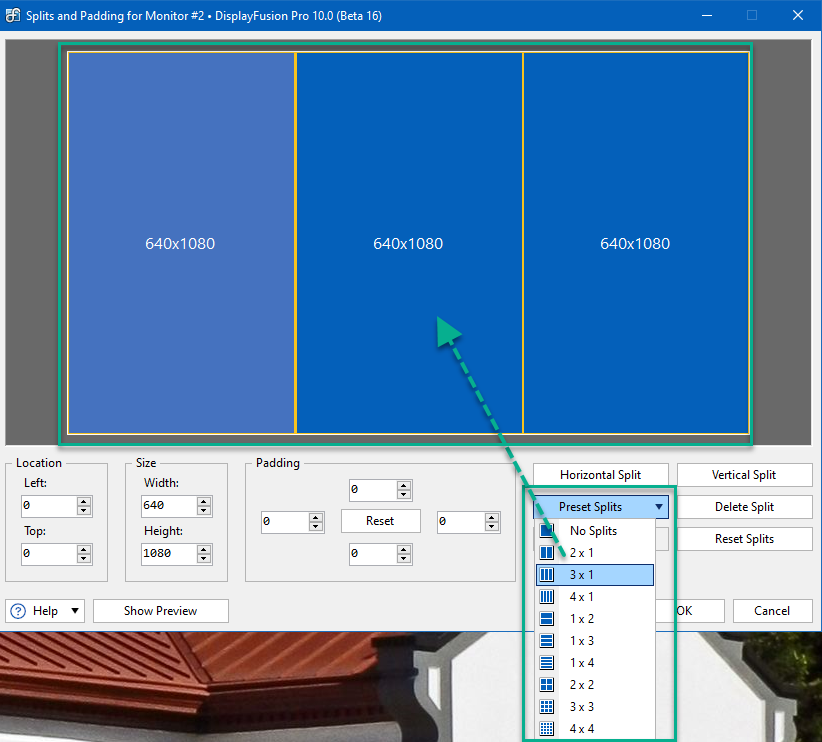This screenshot has height=742, width=822.
Task: Click the right Padding input field
Action: click(x=461, y=522)
